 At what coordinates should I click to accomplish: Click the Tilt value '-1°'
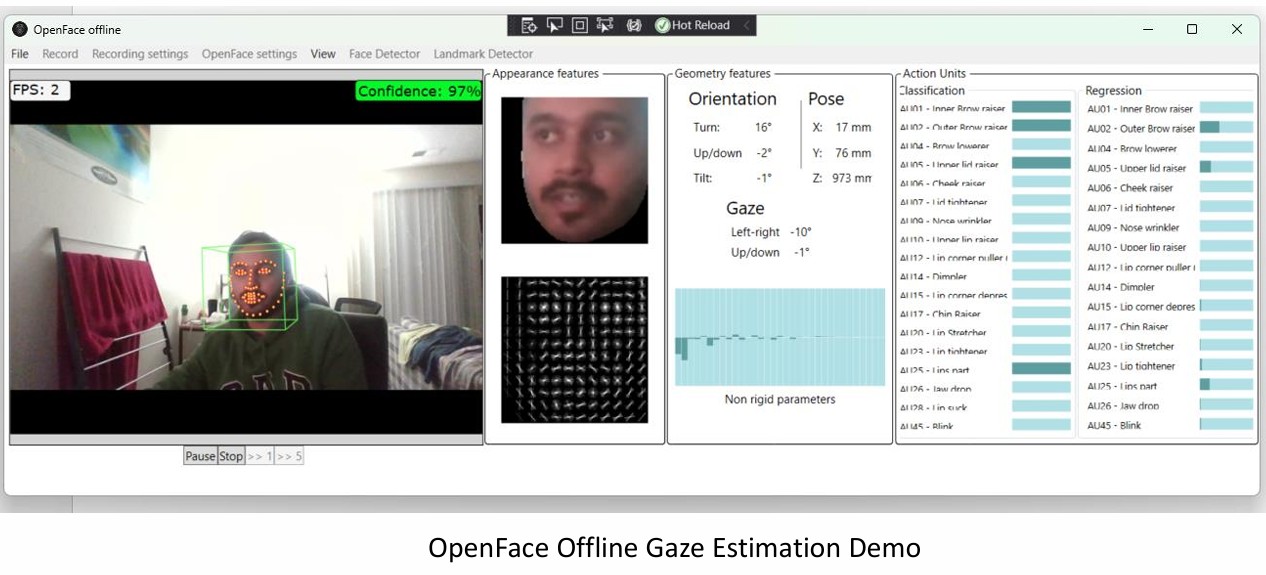[764, 178]
